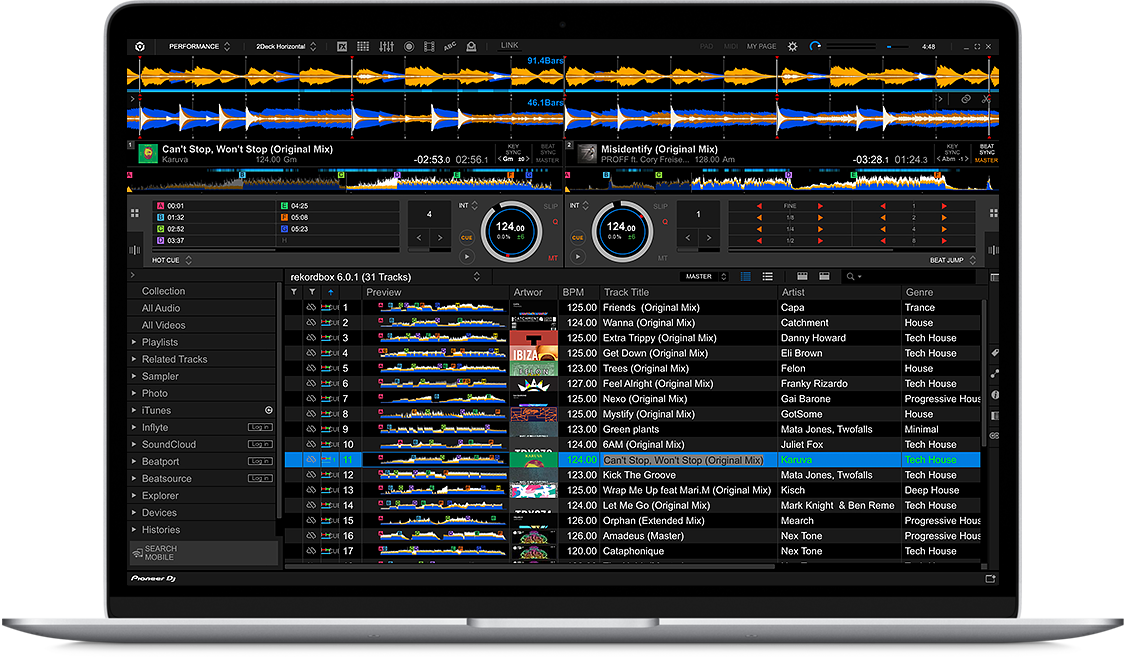Open the video panel icon

pos(429,47)
